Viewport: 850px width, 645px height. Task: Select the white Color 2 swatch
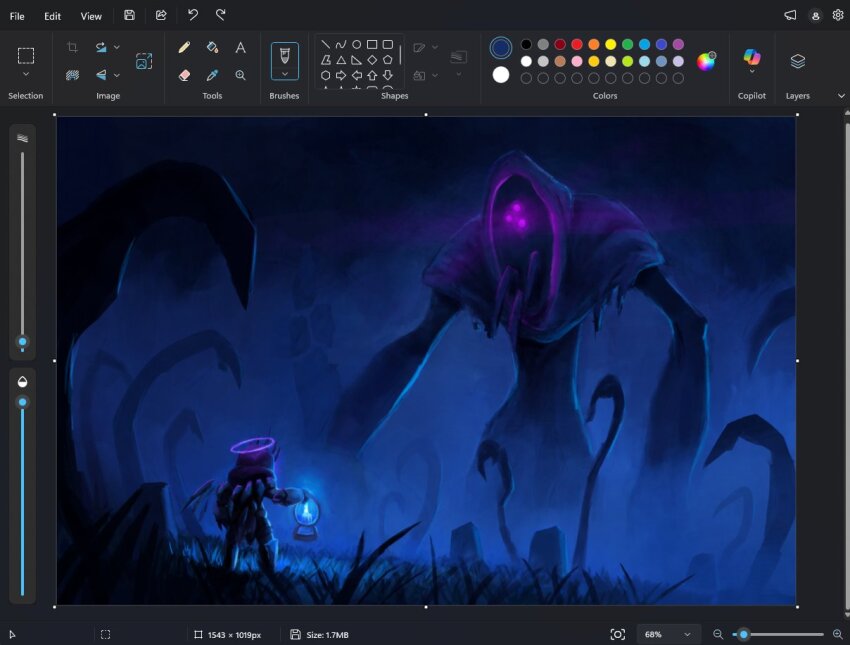[501, 75]
